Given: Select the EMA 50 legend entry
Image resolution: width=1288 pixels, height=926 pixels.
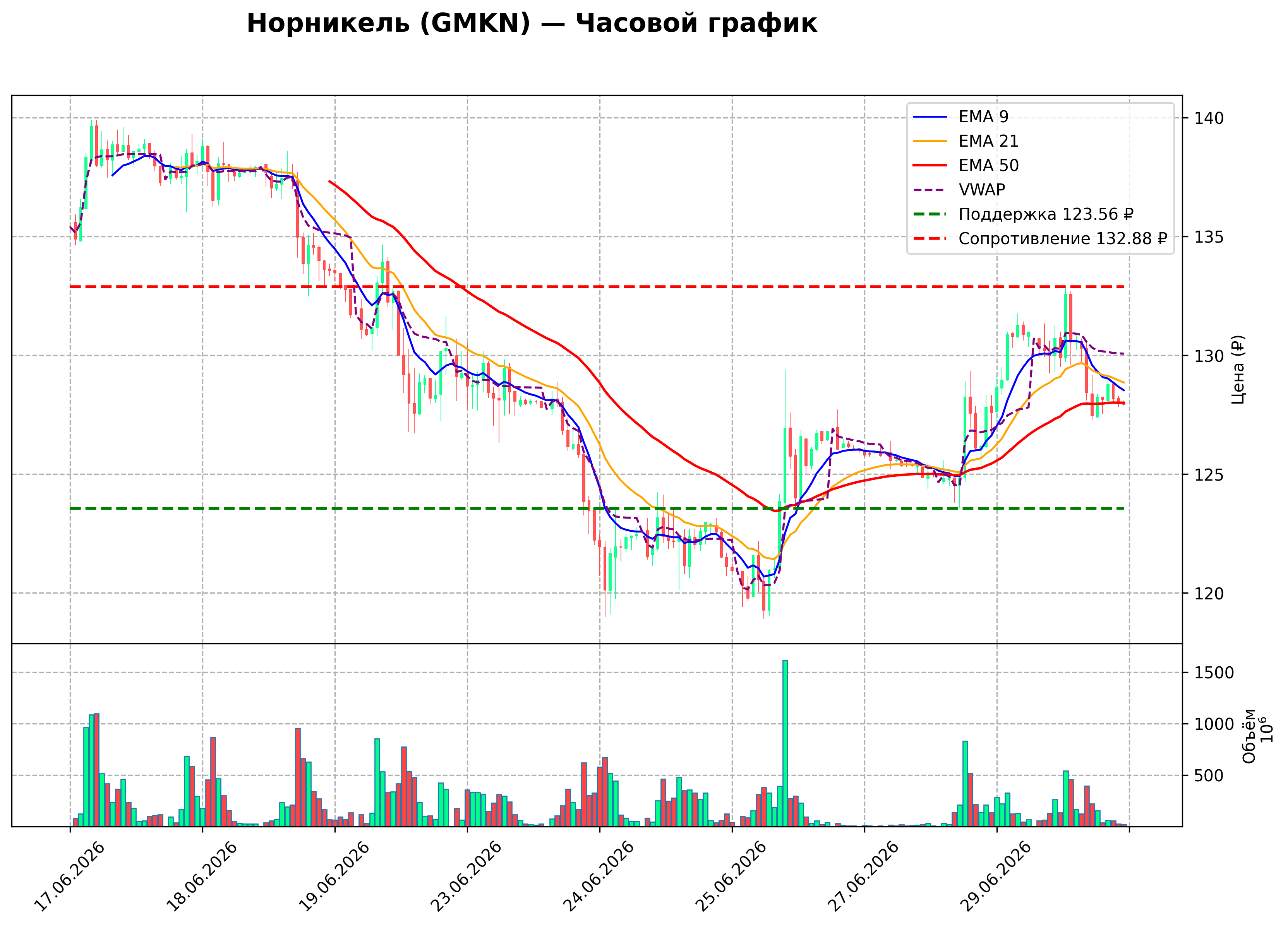Looking at the screenshot, I should coord(966,165).
